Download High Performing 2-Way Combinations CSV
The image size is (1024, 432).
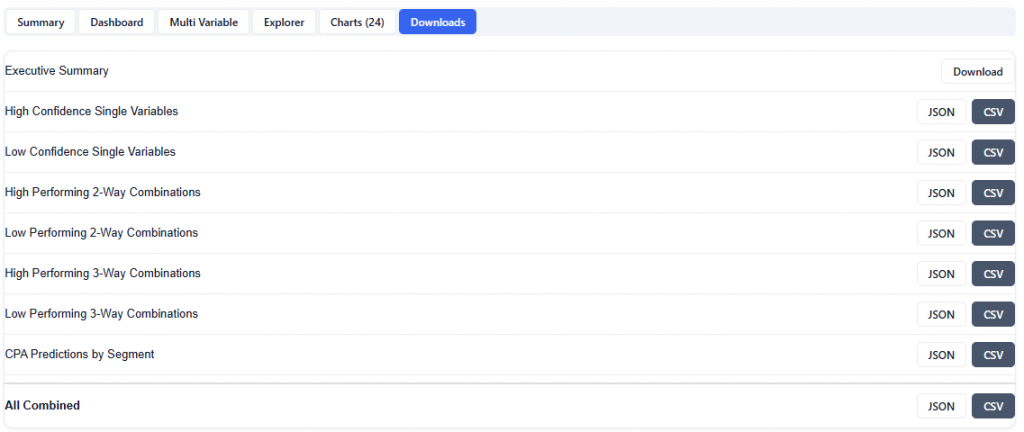[993, 193]
